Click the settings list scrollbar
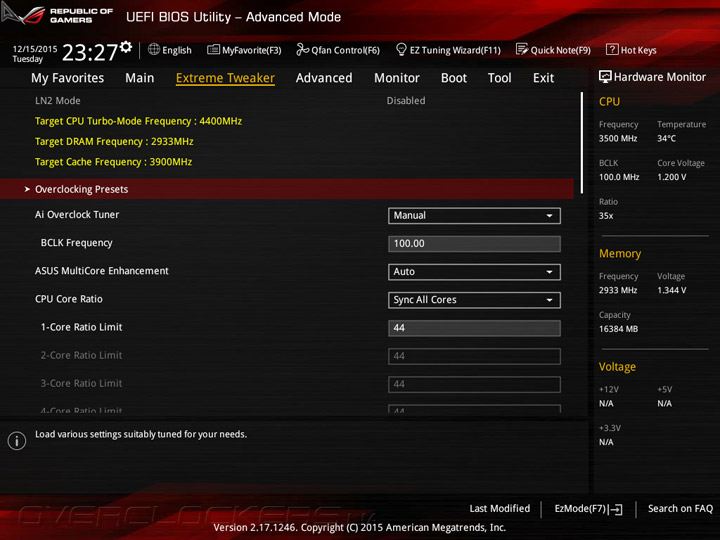 (x=582, y=143)
